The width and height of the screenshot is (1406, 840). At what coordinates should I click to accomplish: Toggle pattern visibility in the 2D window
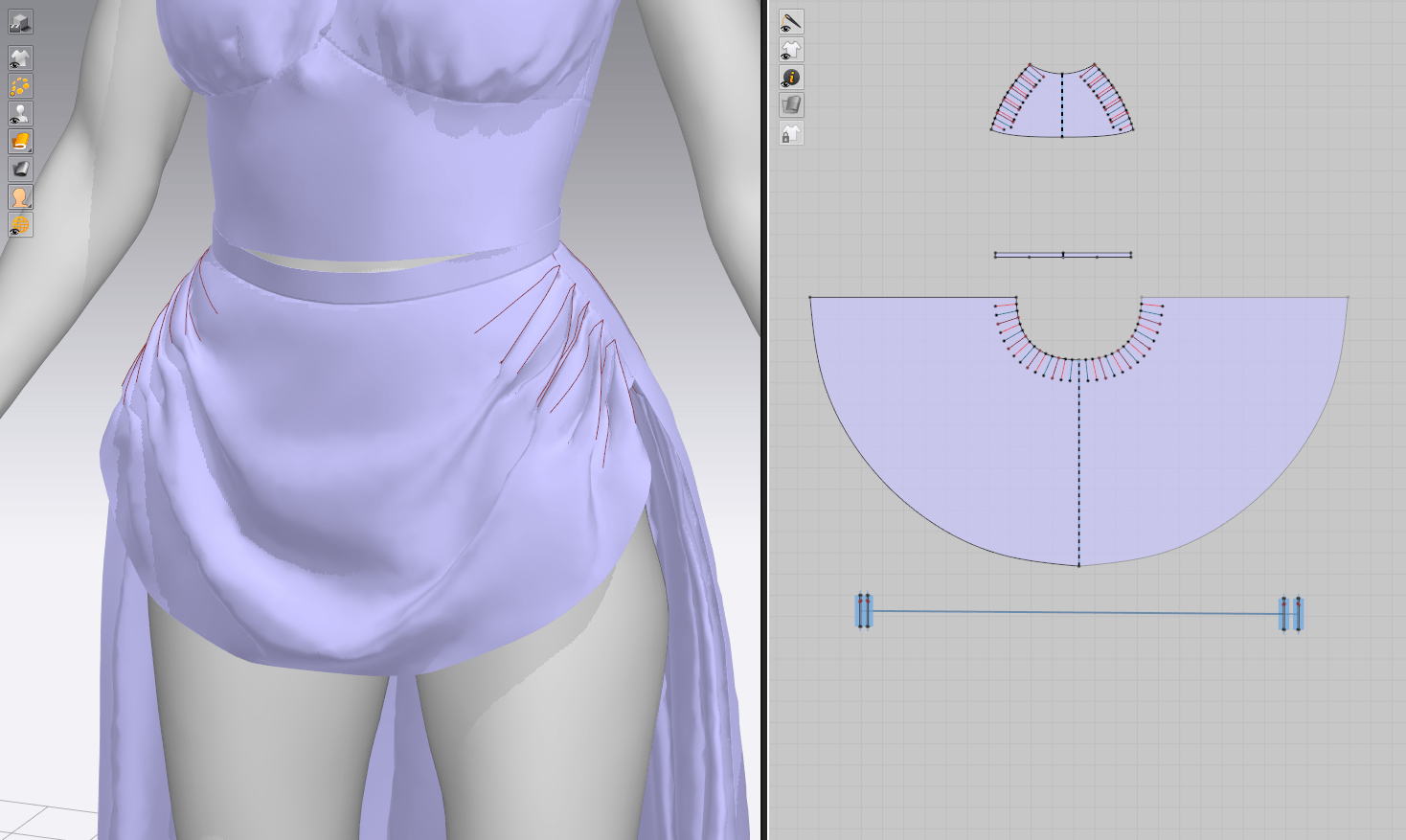[791, 50]
